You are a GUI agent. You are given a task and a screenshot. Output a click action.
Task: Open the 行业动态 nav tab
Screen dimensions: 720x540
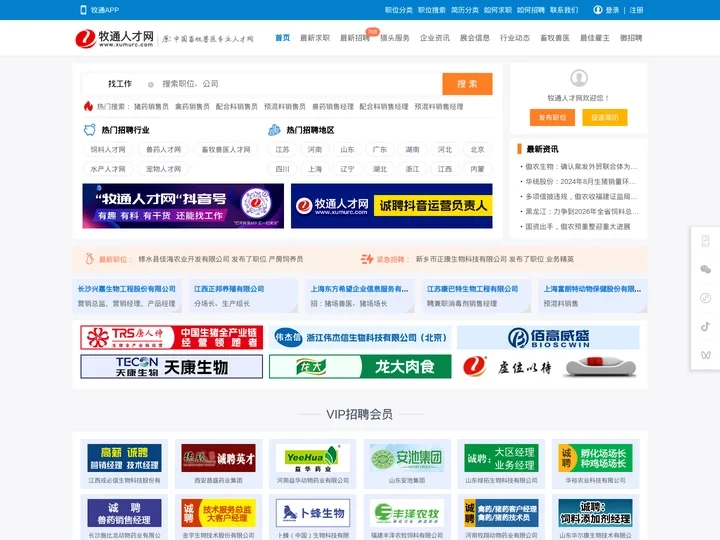(x=515, y=38)
